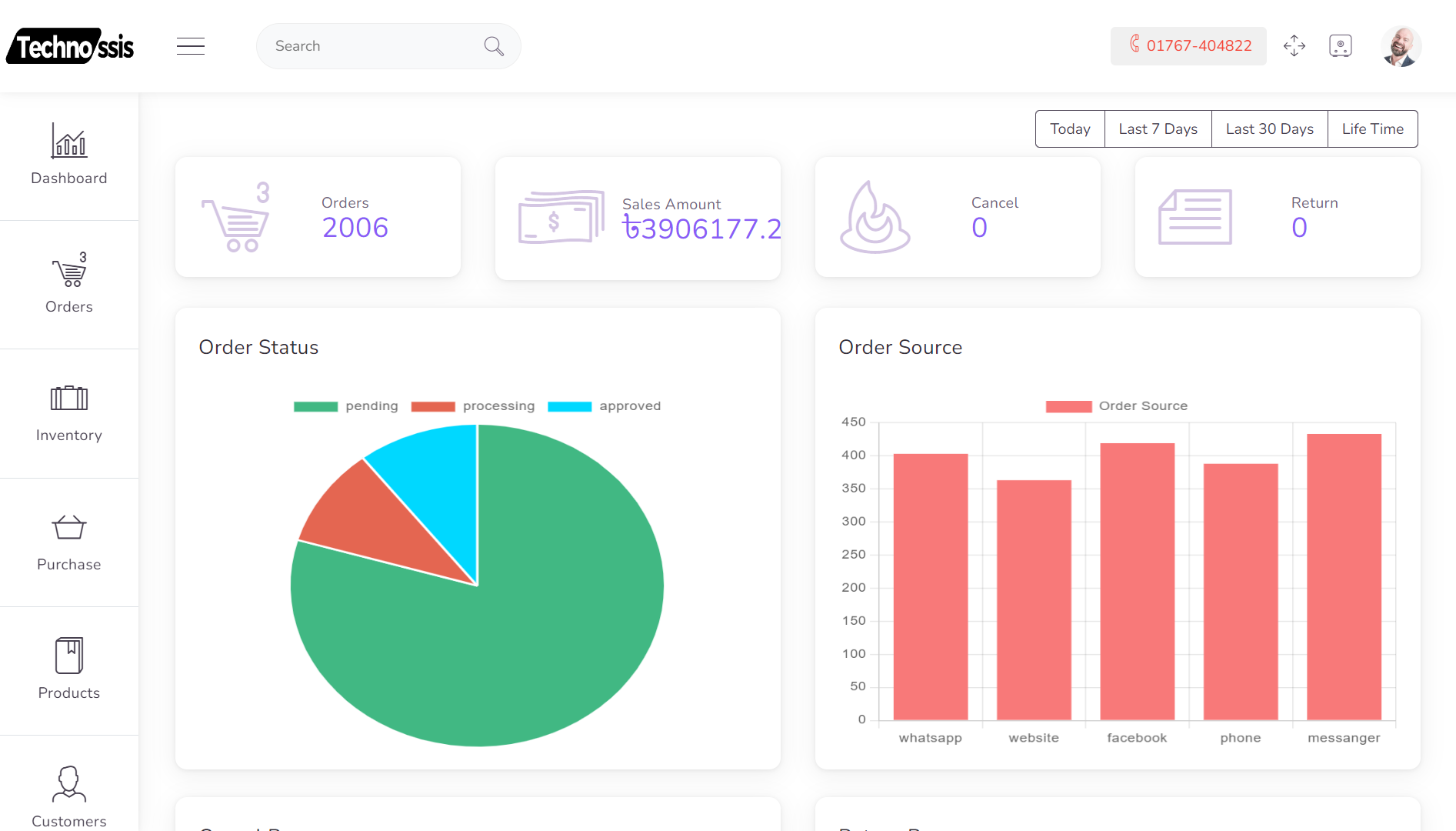This screenshot has height=831, width=1456.
Task: Click the Sales Amount label
Action: 671,204
